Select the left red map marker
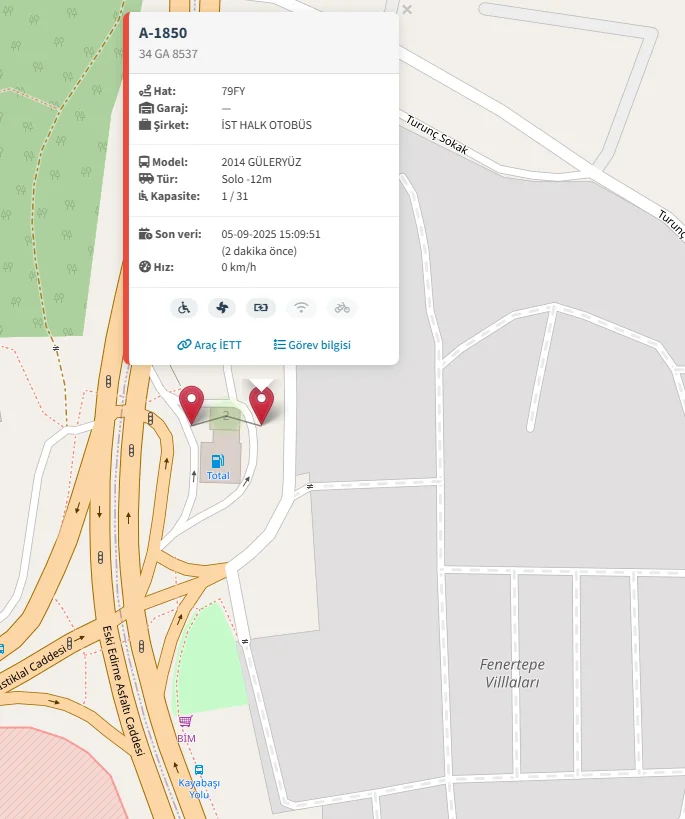 [x=191, y=404]
